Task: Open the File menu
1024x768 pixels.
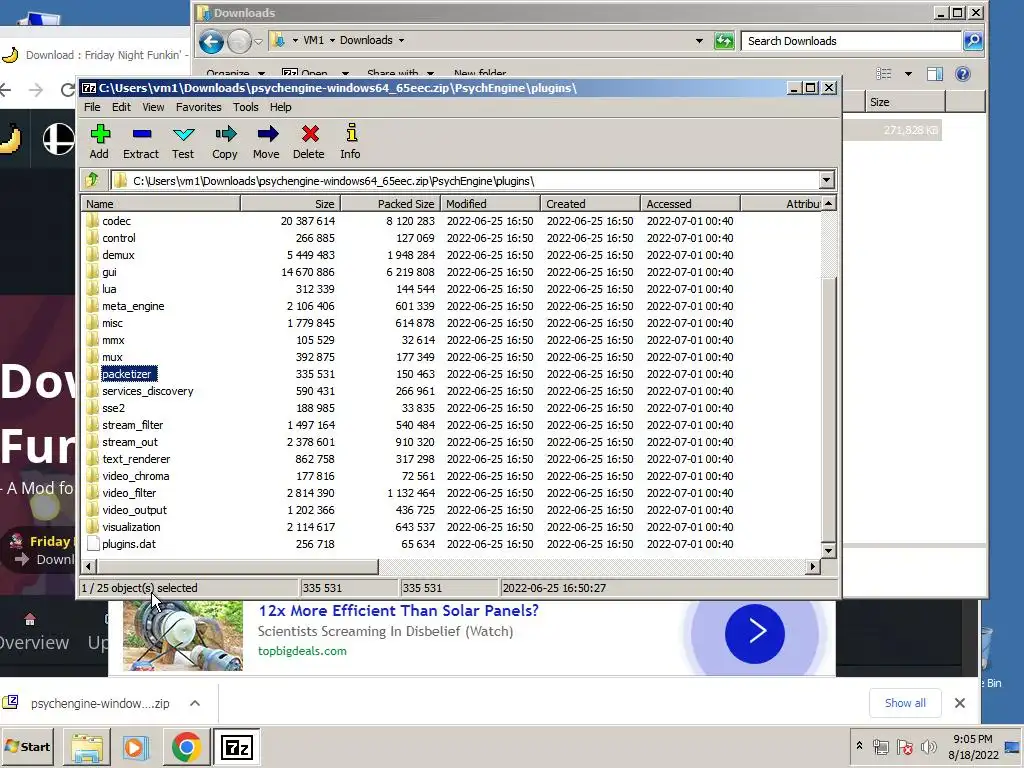Action: [92, 107]
